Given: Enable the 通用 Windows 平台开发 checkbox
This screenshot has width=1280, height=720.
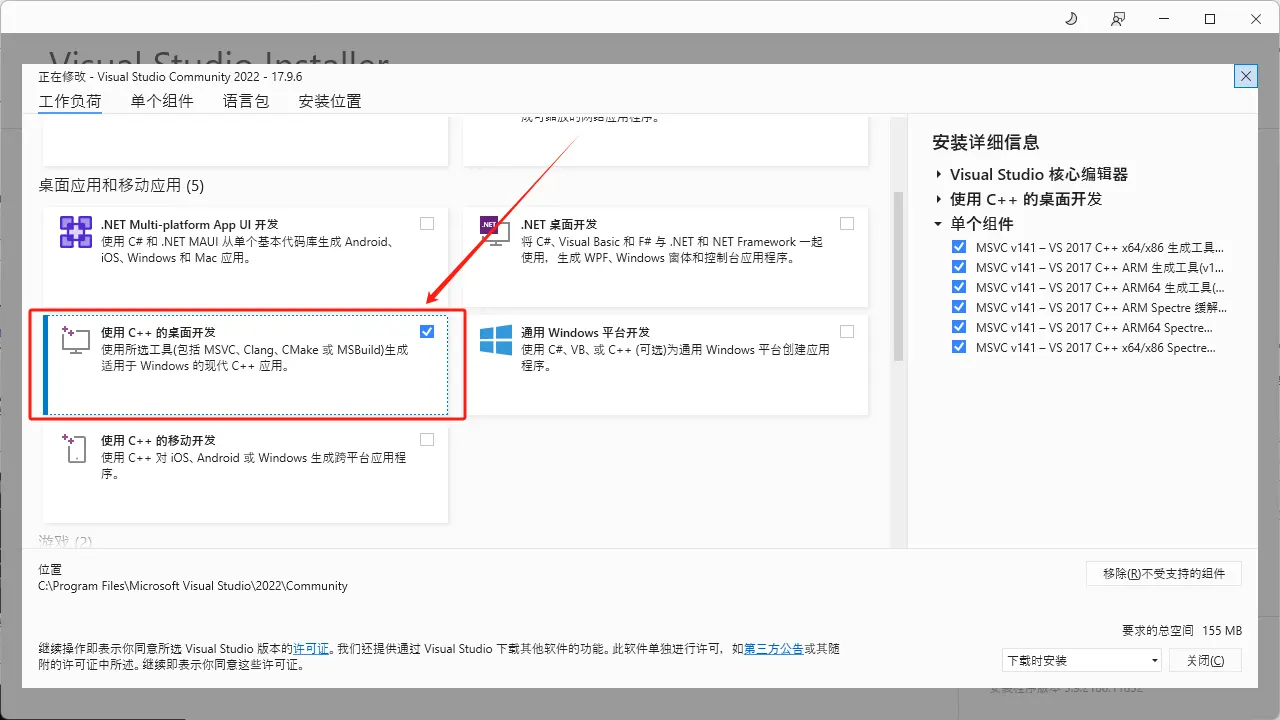Looking at the screenshot, I should [847, 332].
